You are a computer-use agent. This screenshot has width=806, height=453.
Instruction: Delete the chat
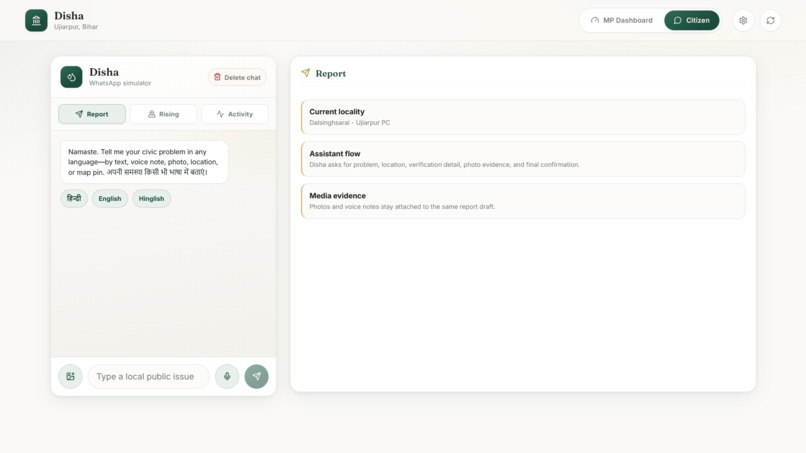click(237, 77)
